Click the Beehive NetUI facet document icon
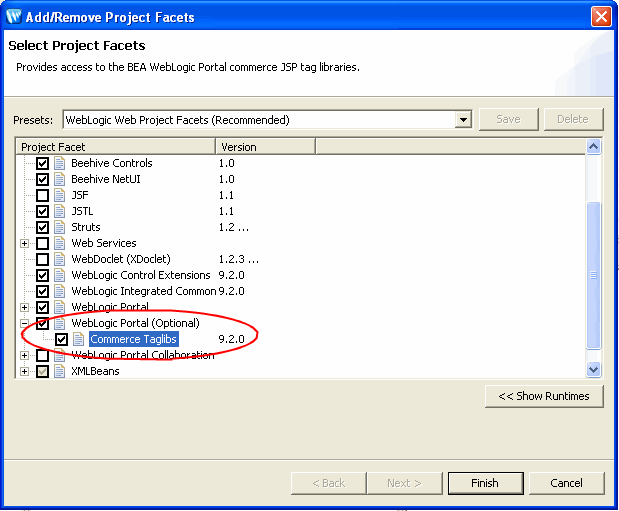619x511 pixels. pyautogui.click(x=60, y=179)
